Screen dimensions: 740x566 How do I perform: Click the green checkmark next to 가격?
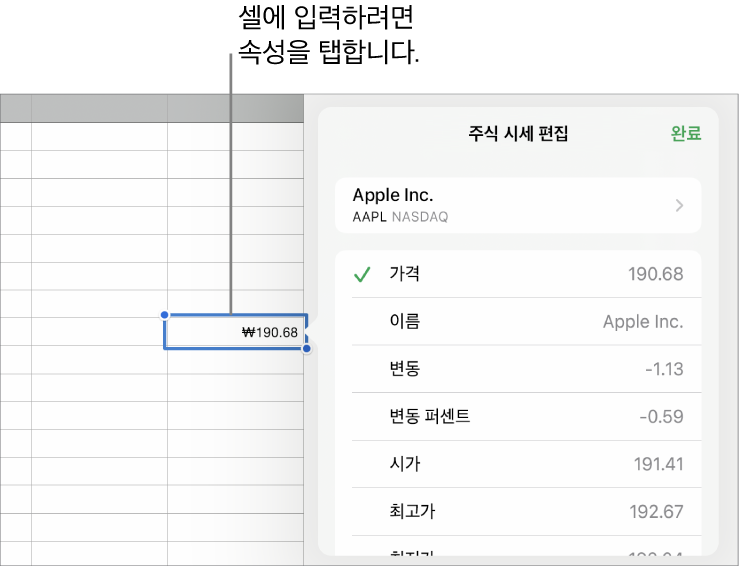[362, 274]
